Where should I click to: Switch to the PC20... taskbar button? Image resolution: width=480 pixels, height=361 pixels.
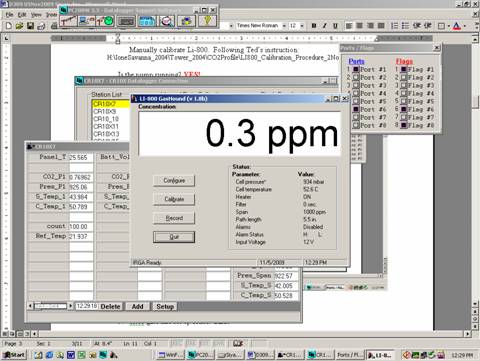click(x=201, y=355)
